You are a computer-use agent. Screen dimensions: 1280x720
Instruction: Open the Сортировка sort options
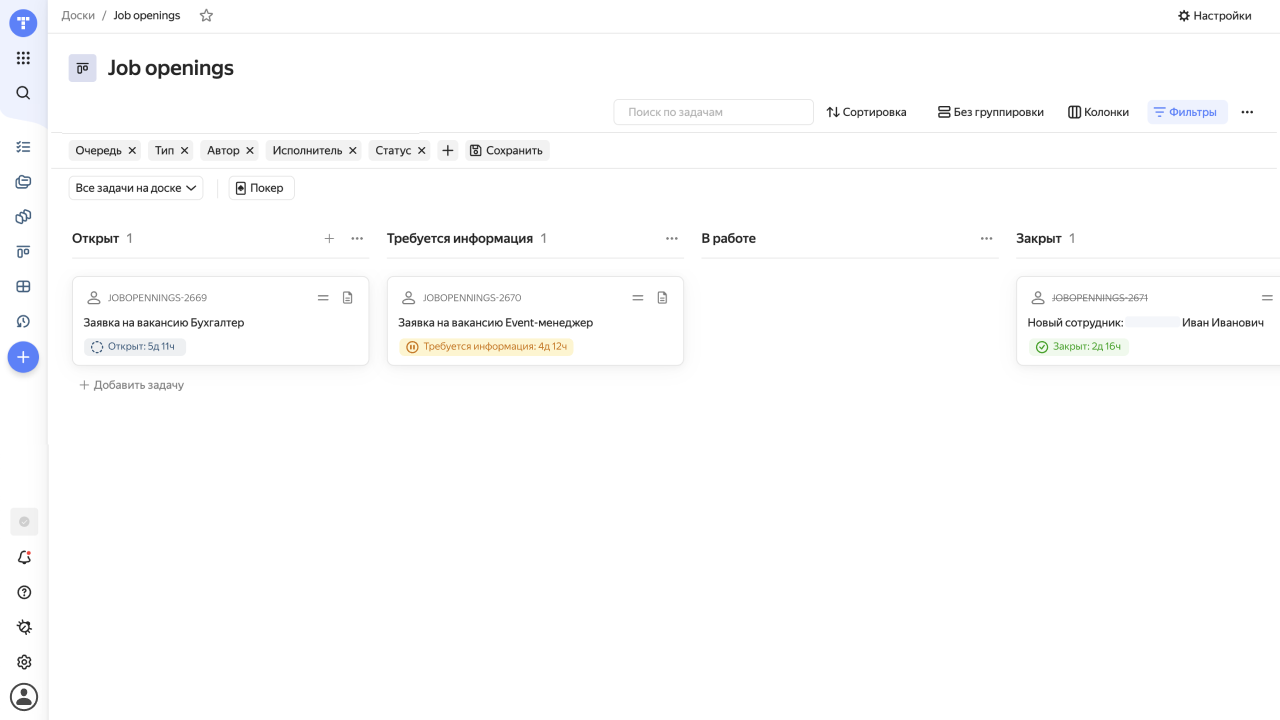point(866,112)
